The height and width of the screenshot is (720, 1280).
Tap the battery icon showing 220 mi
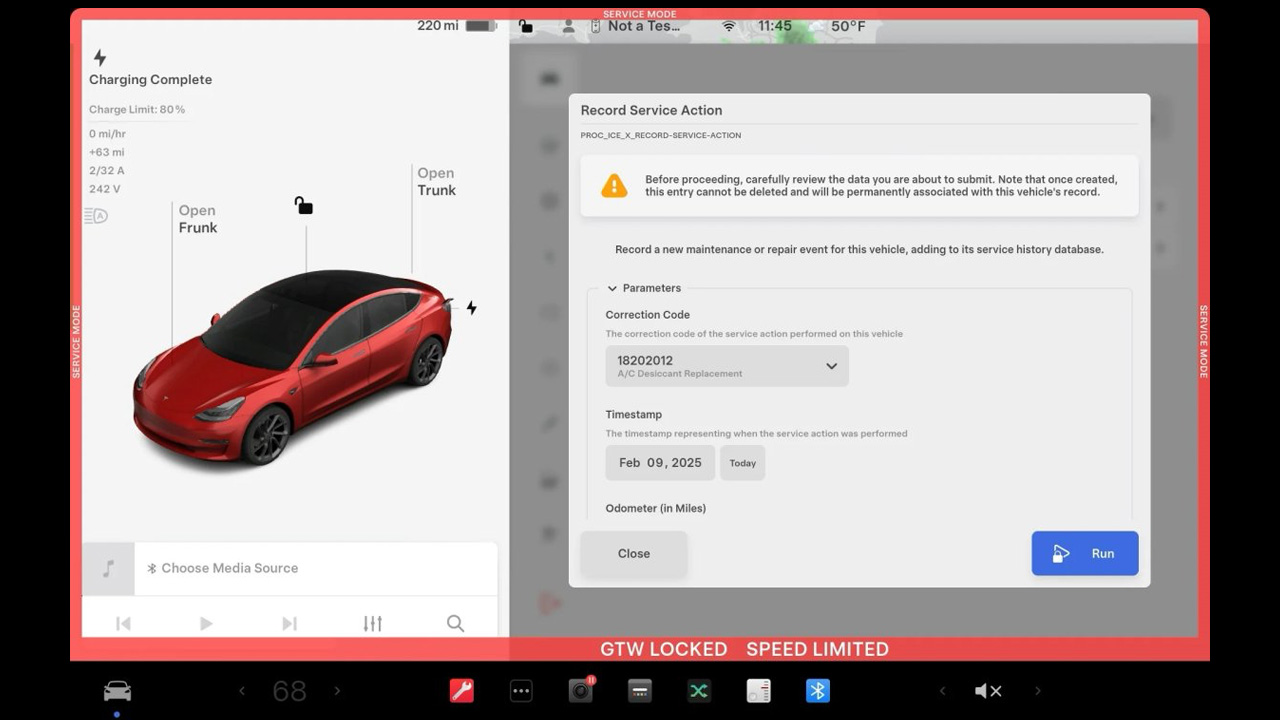[x=481, y=26]
